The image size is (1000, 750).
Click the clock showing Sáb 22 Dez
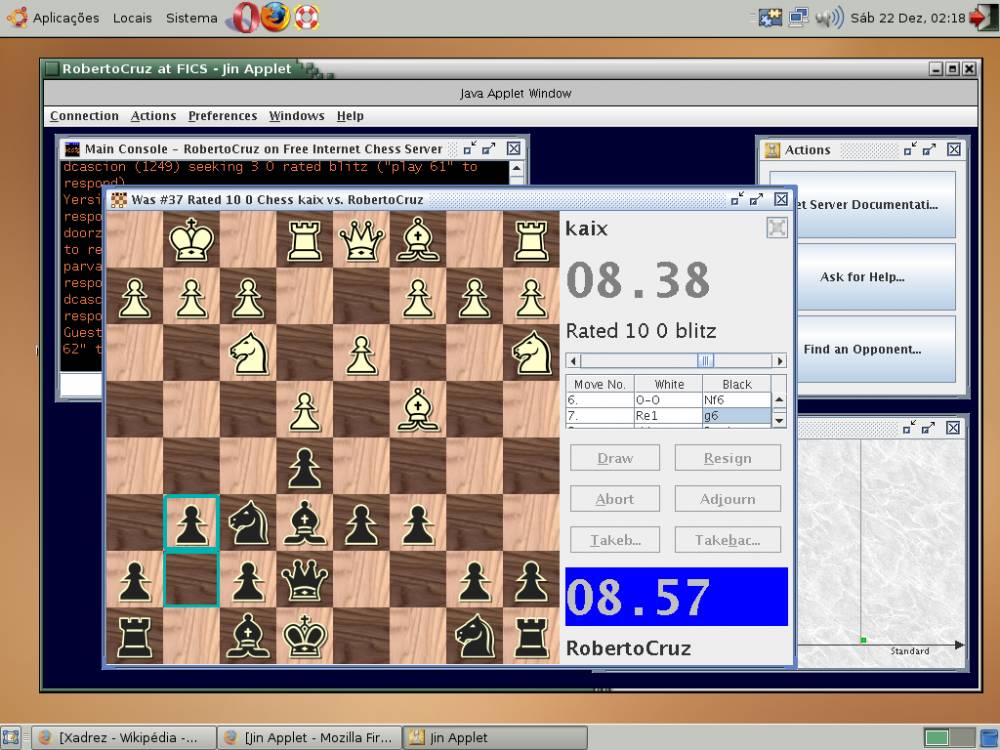pyautogui.click(x=908, y=18)
